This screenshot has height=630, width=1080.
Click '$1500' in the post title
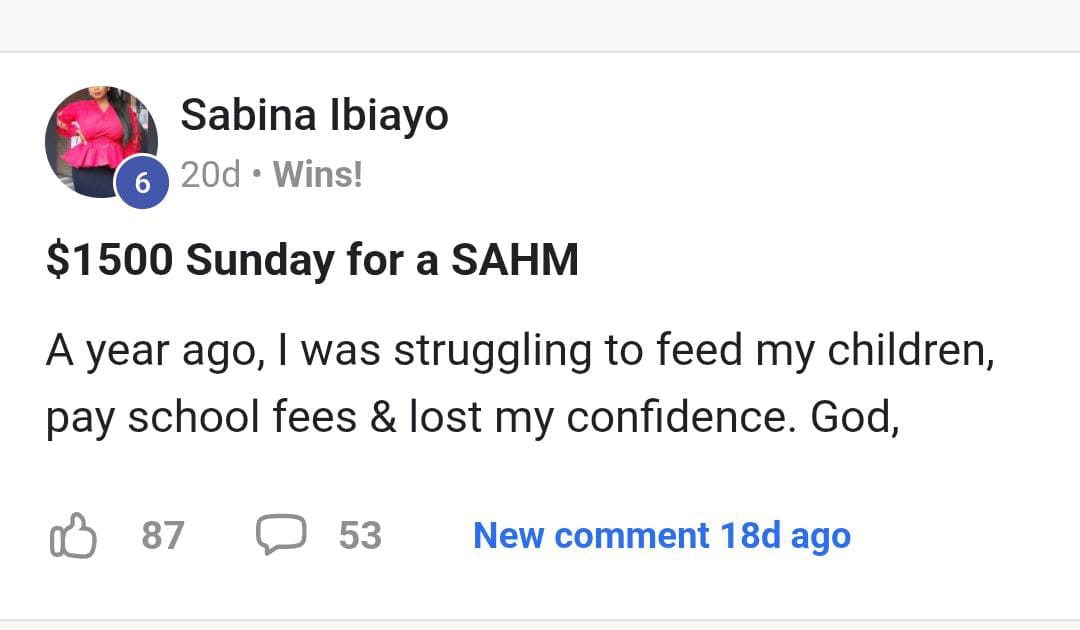[x=109, y=261]
